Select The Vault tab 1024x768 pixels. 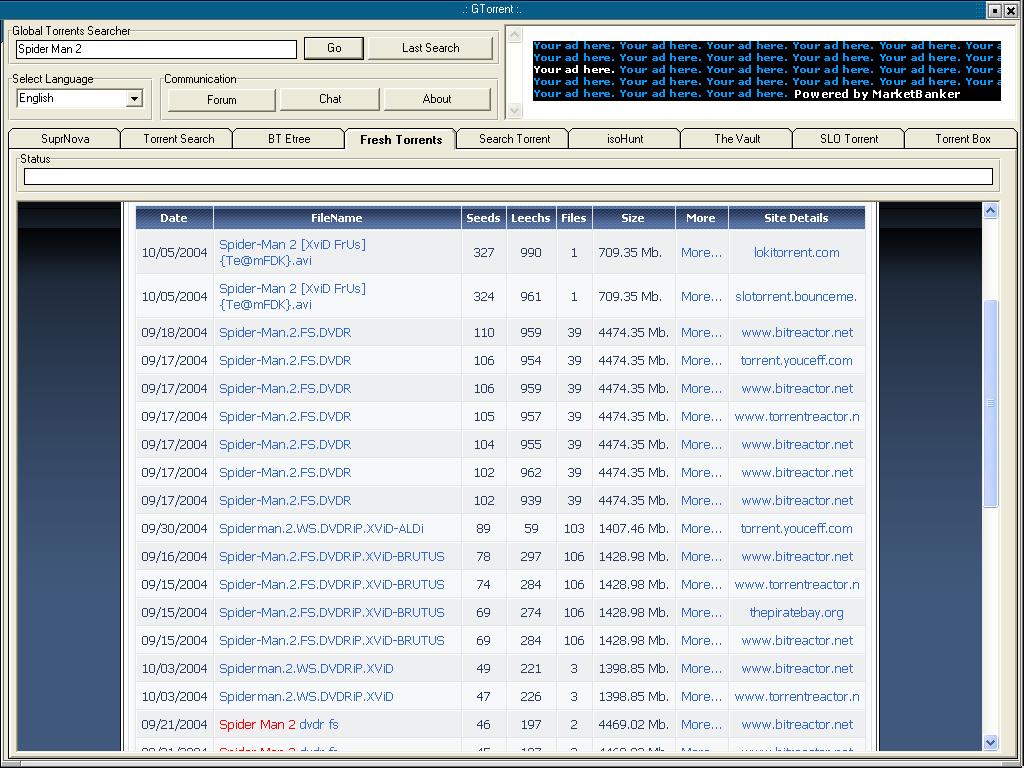click(737, 139)
